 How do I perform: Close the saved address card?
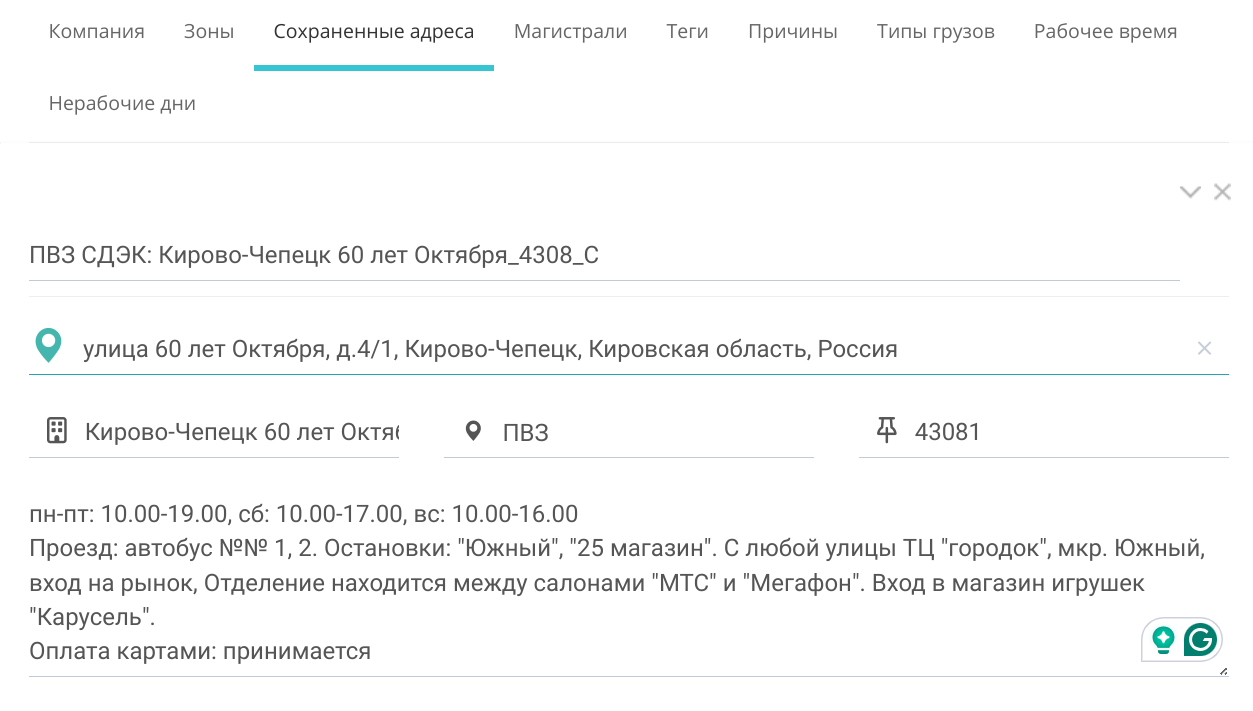tap(1222, 192)
